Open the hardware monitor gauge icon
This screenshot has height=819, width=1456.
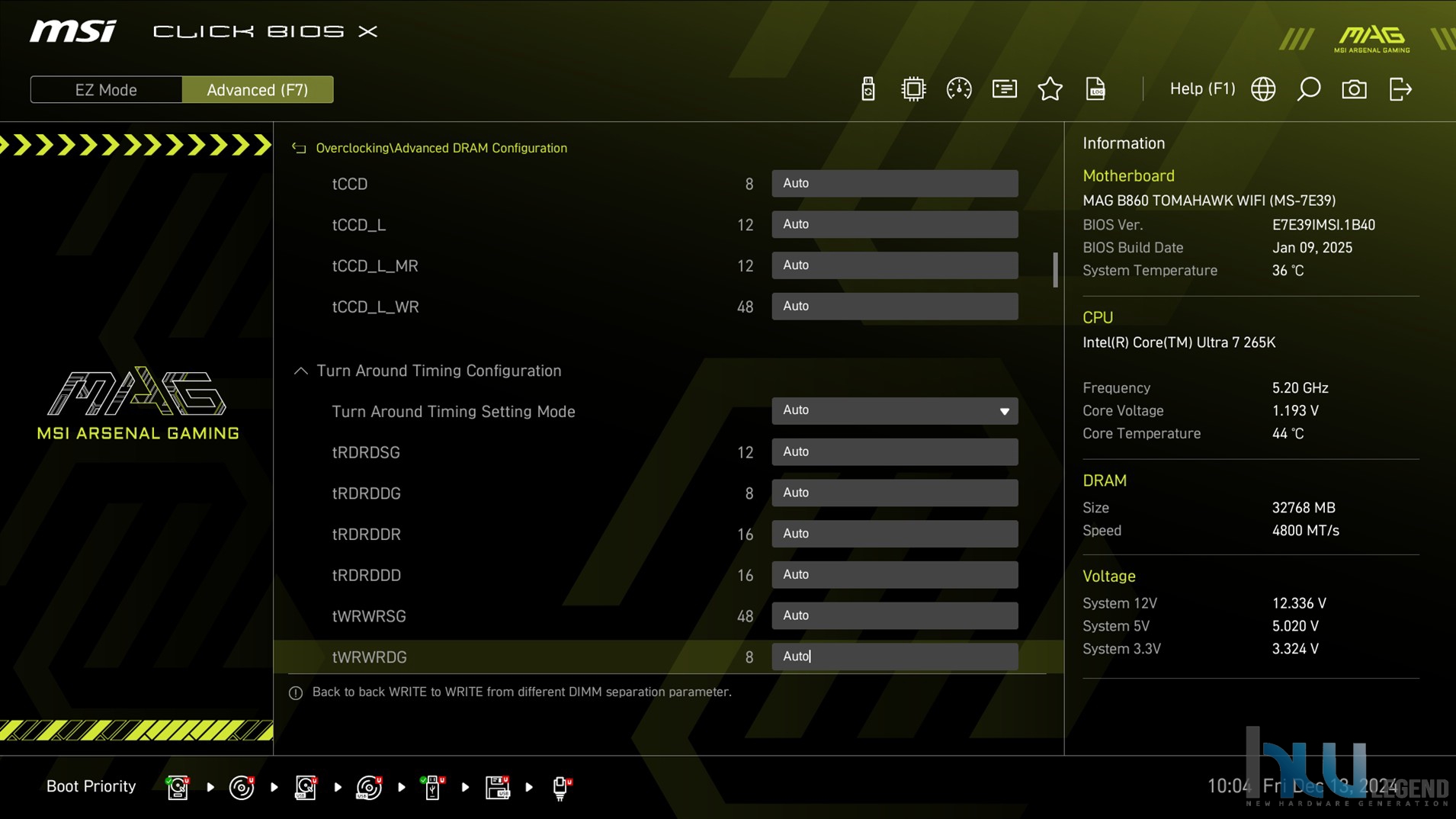(958, 89)
